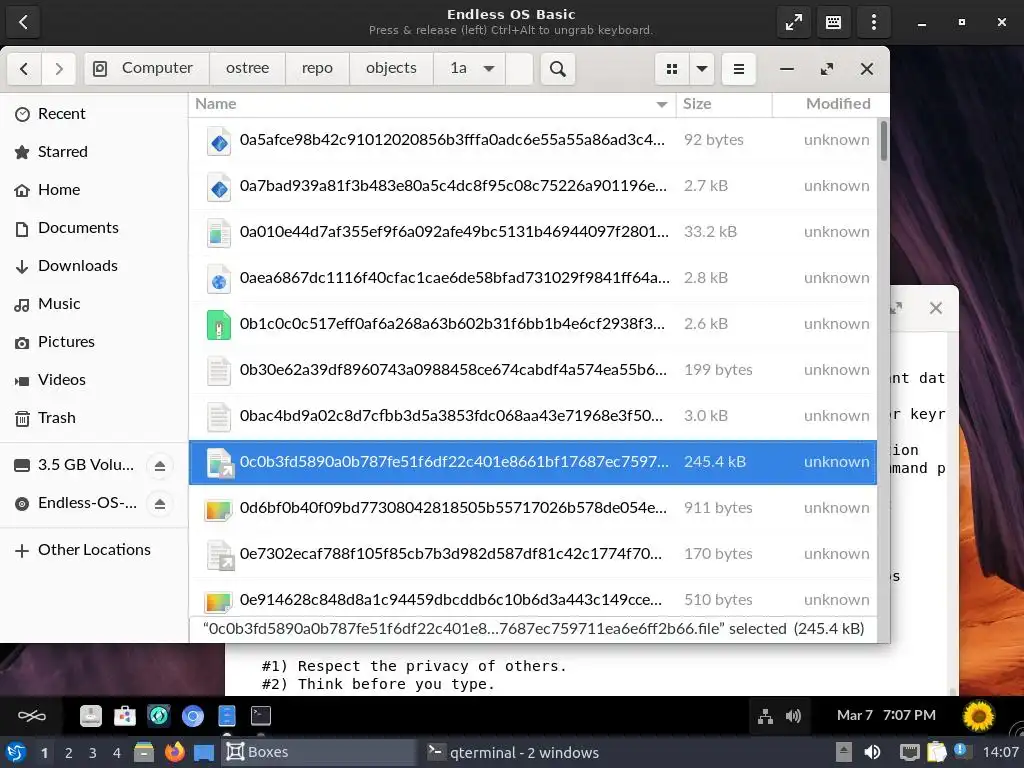Select the highlighted file 0c0b3fd5890a0b787fe51
This screenshot has height=768, width=1024.
point(533,462)
